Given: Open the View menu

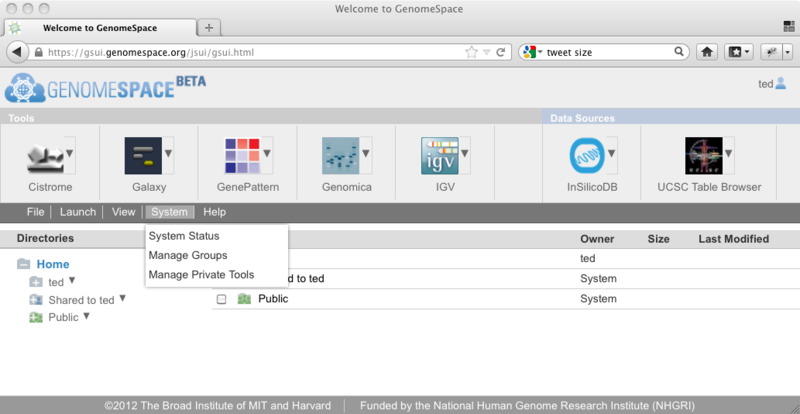Looking at the screenshot, I should pyautogui.click(x=123, y=212).
